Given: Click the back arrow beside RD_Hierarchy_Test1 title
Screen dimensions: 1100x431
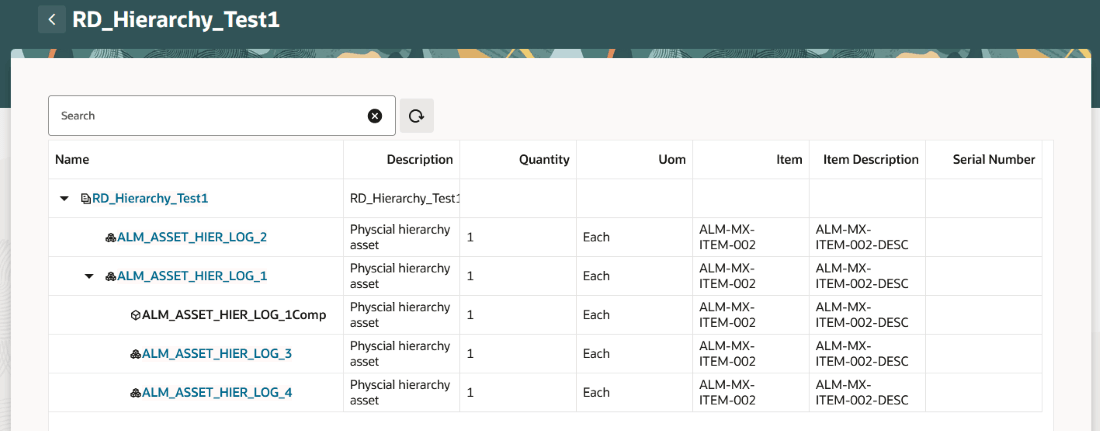Looking at the screenshot, I should pos(52,19).
